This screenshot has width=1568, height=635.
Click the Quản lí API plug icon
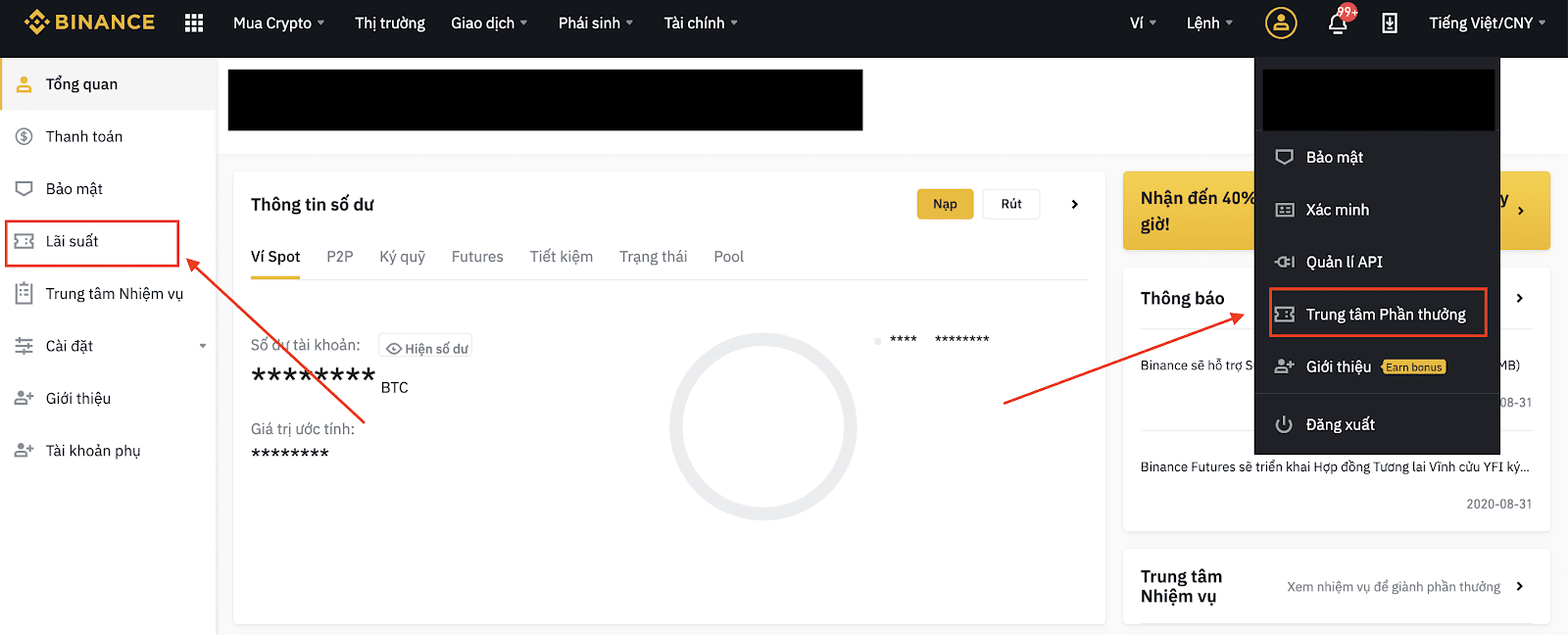click(1285, 262)
